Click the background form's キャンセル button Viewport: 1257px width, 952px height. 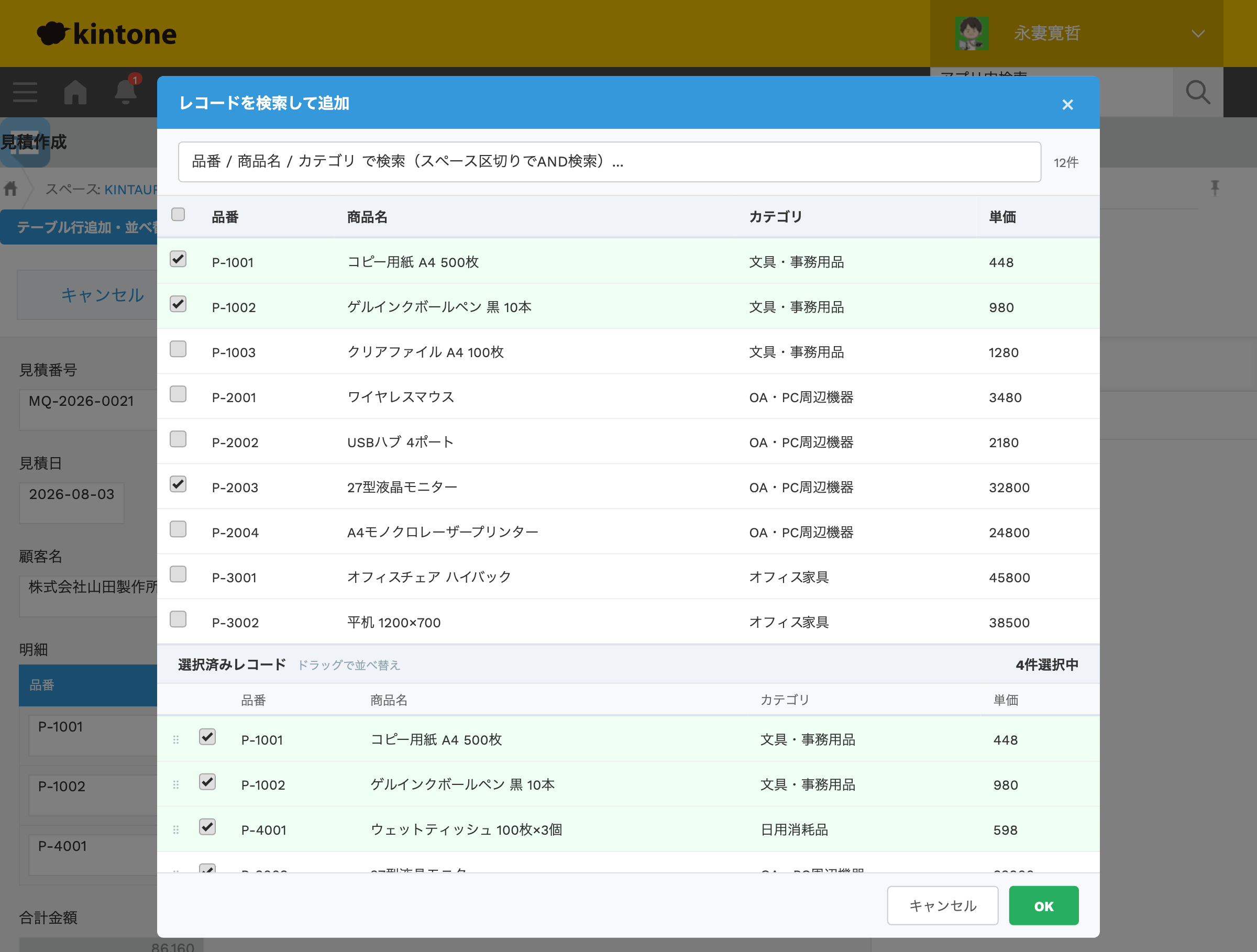88,295
